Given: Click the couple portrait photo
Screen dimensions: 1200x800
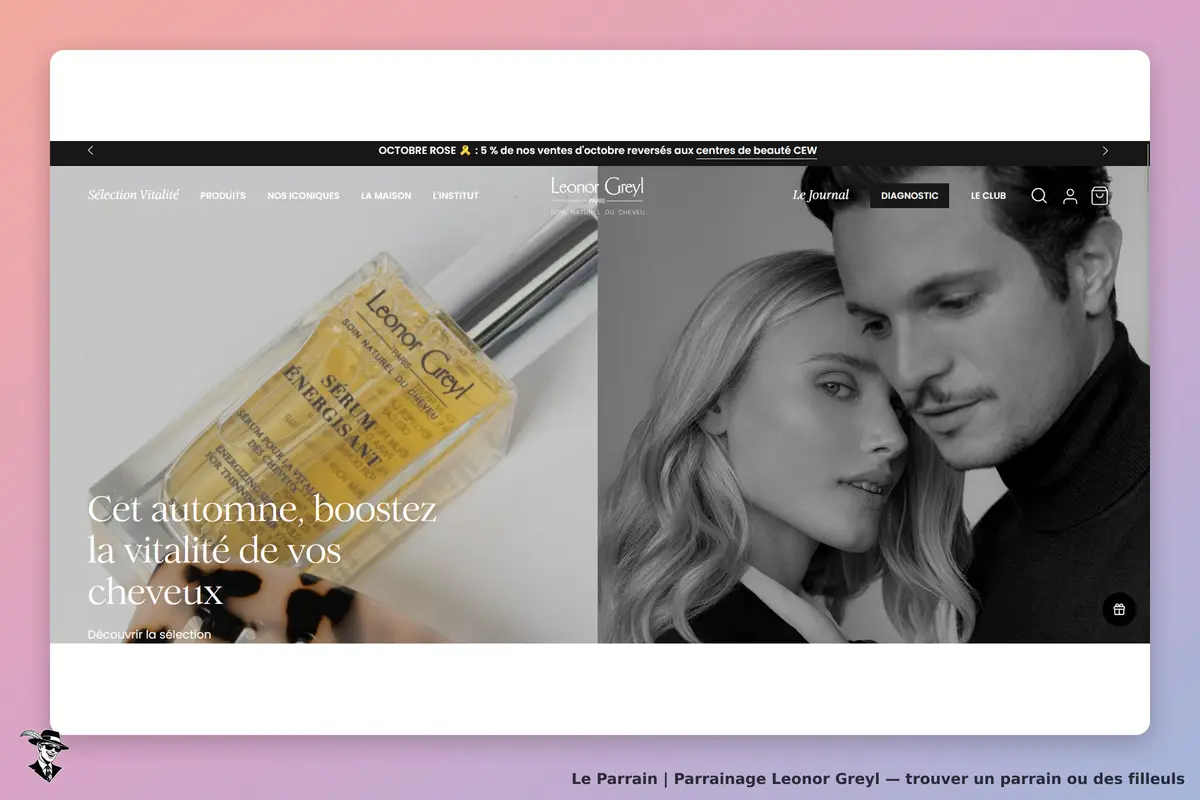Looking at the screenshot, I should [x=874, y=404].
